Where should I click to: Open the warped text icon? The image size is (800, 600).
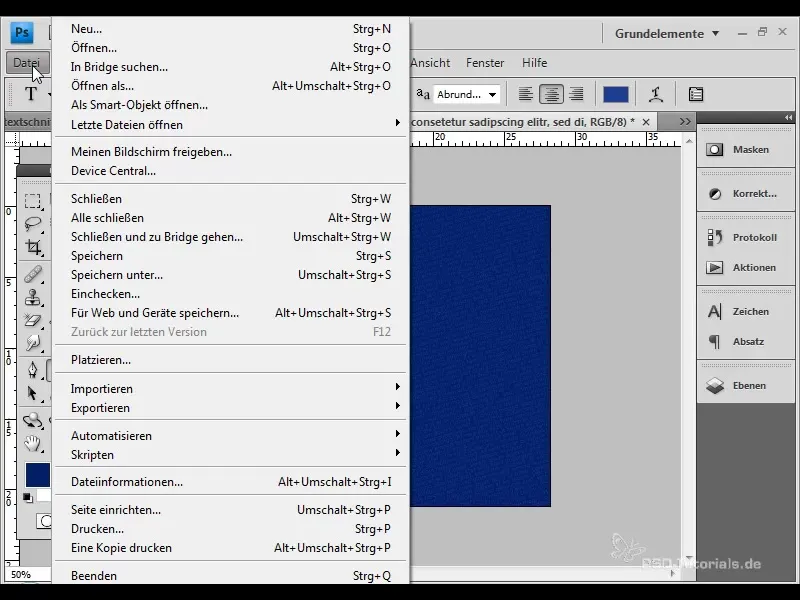tap(656, 94)
